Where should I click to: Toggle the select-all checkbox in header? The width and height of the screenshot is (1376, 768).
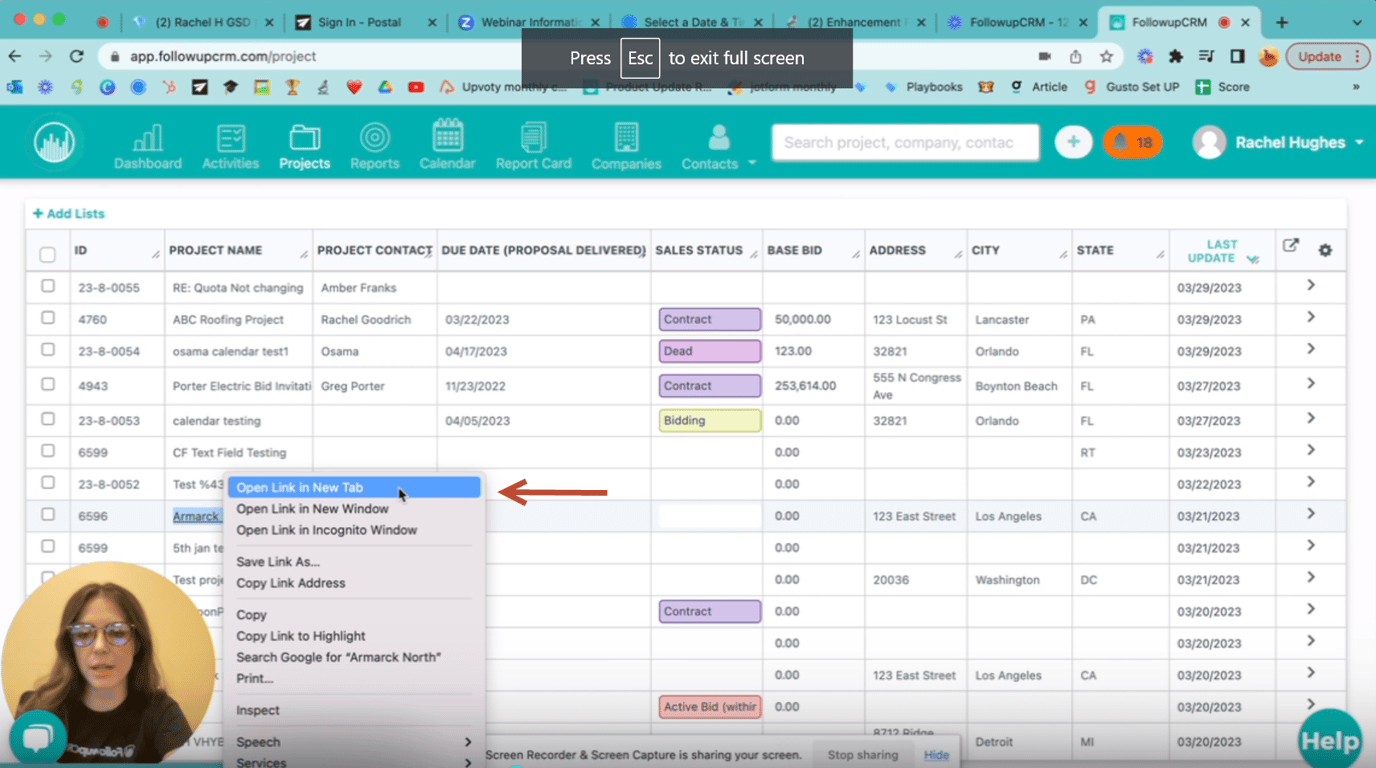[x=47, y=254]
